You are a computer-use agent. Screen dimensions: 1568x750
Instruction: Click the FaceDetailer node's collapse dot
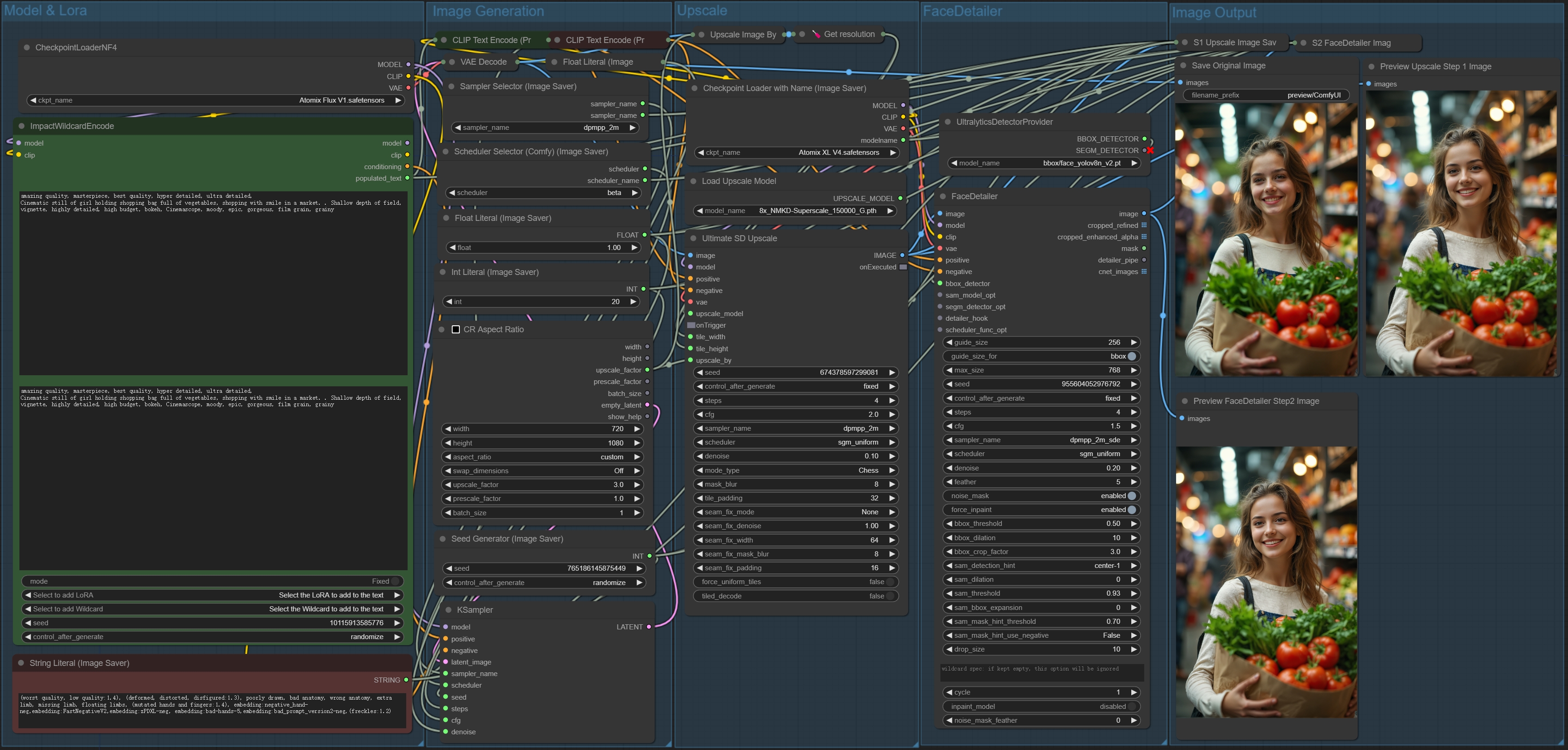tap(942, 197)
